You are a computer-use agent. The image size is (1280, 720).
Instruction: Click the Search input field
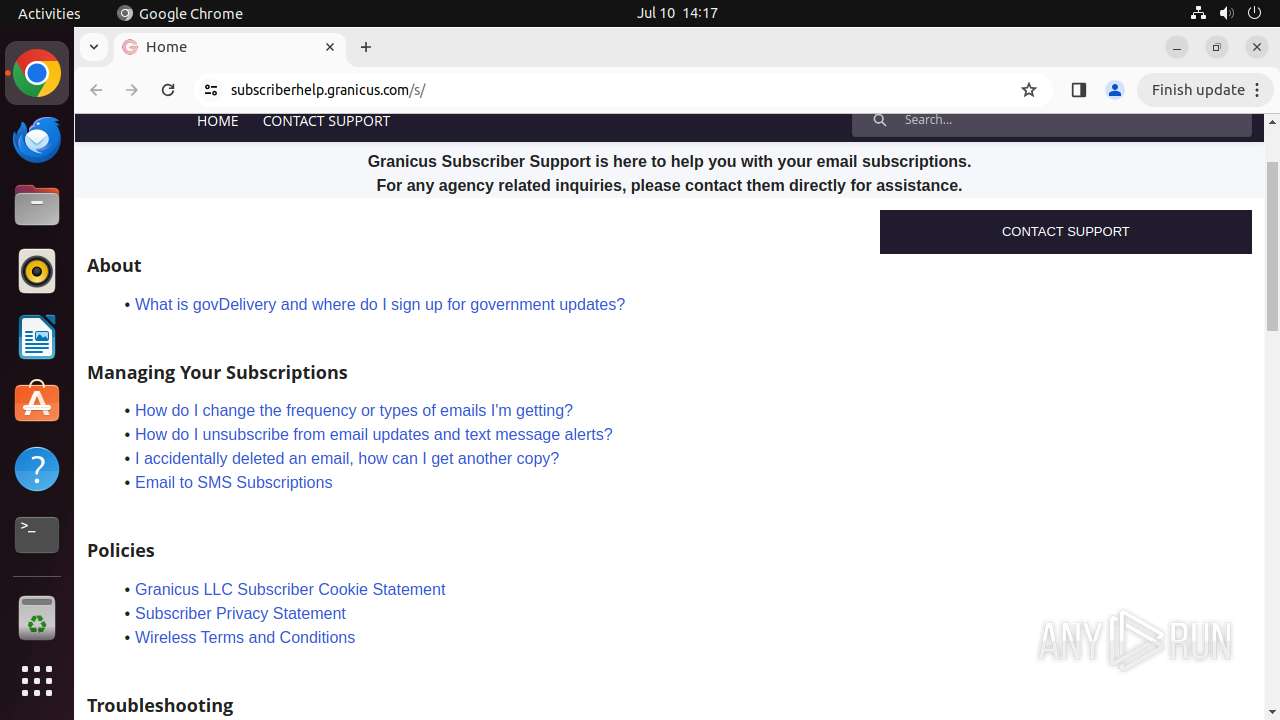[1052, 121]
